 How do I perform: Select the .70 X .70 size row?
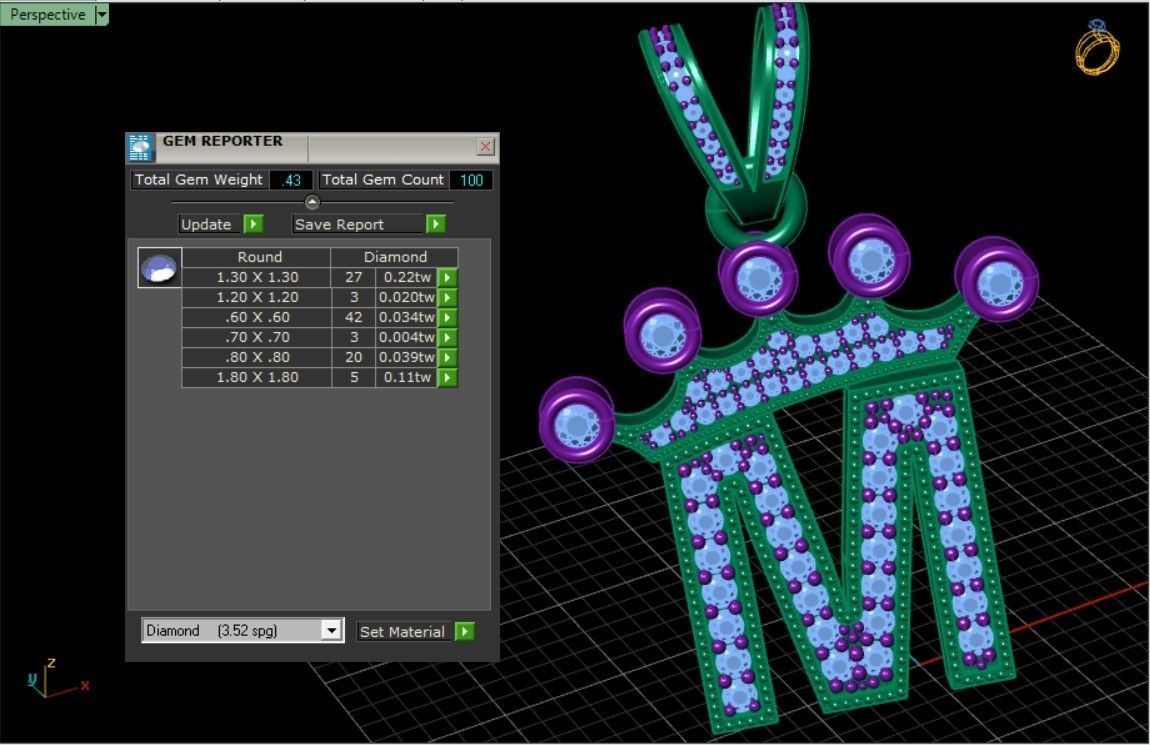point(257,337)
